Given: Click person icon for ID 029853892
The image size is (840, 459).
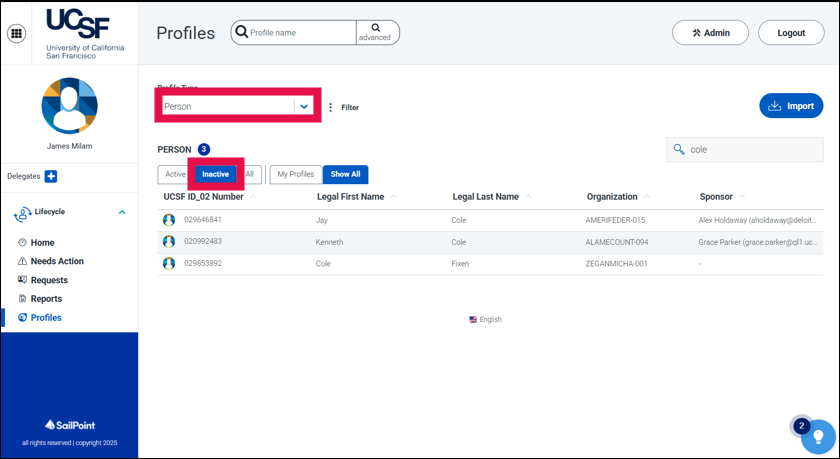Looking at the screenshot, I should point(169,264).
